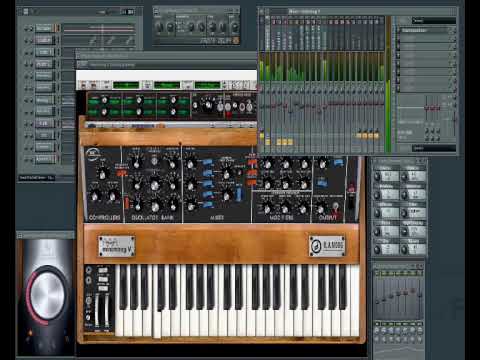
Task: Click the Oscillator 3 Waveform knob
Action: pyautogui.click(x=173, y=207)
